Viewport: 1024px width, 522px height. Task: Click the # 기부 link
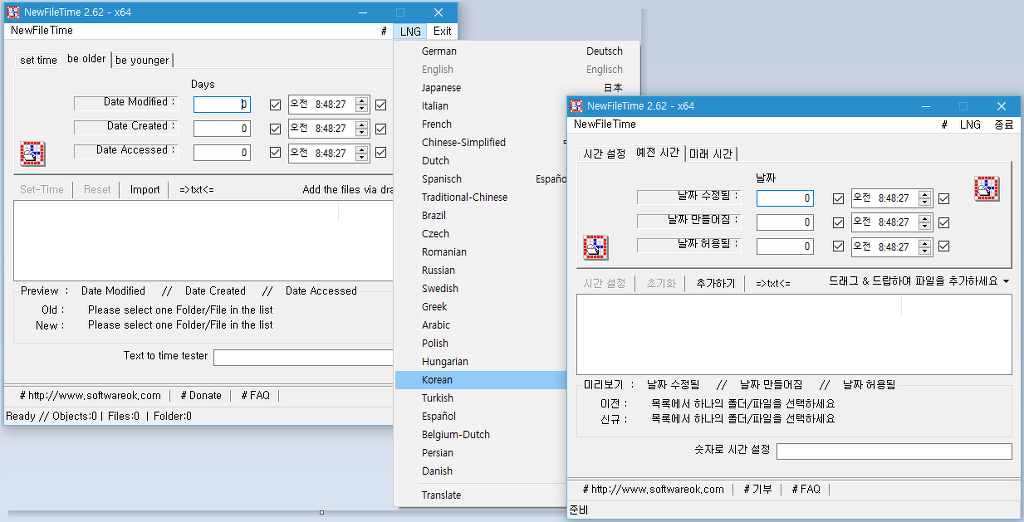coord(758,489)
